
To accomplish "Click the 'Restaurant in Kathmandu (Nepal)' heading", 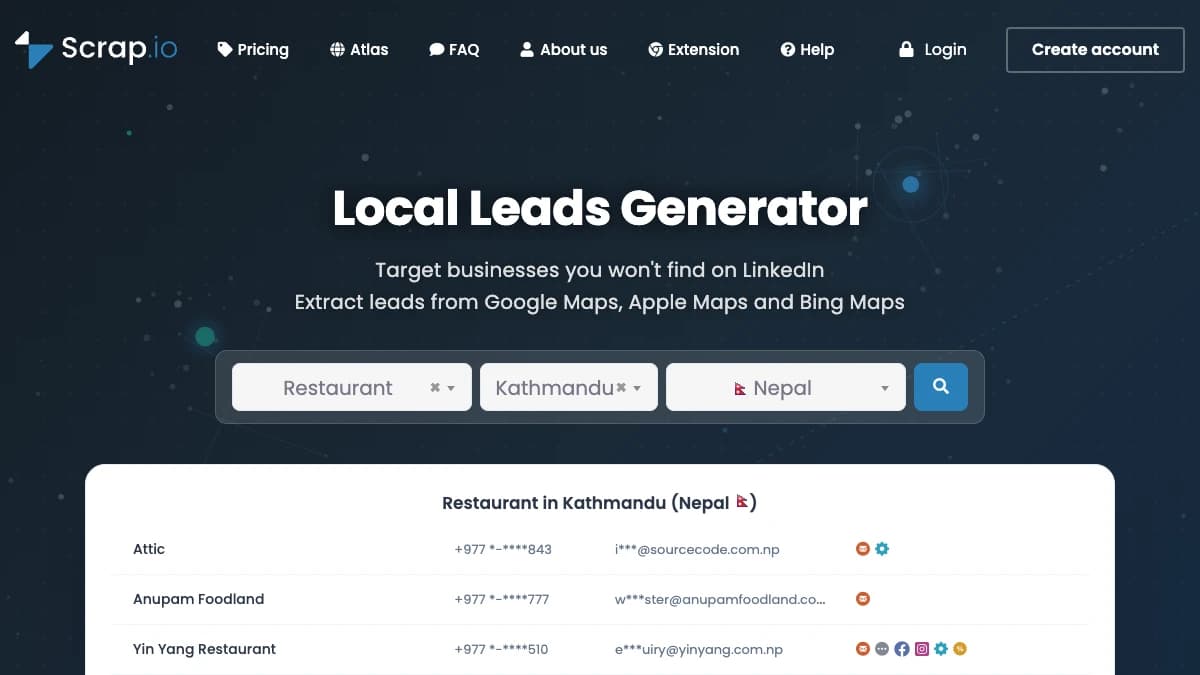I will (x=600, y=503).
